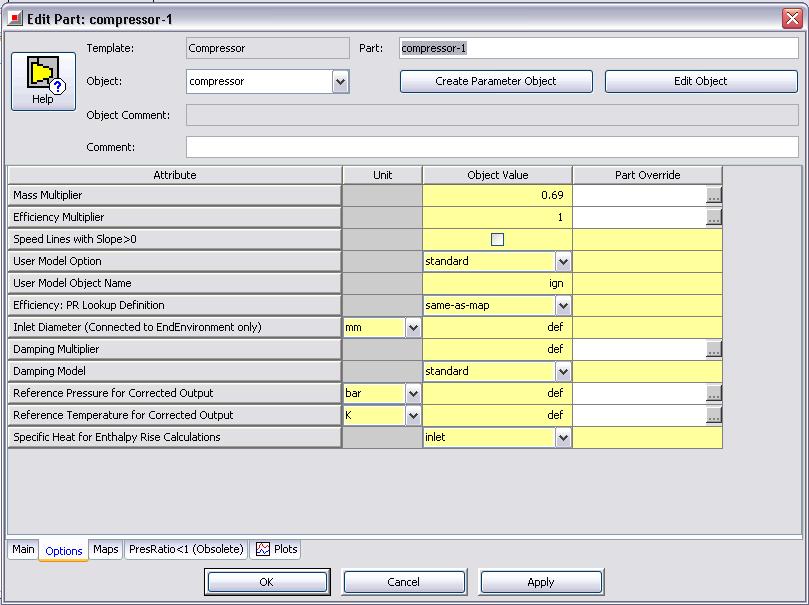
Task: Open Reference Temperature part override browse button
Action: click(x=714, y=415)
